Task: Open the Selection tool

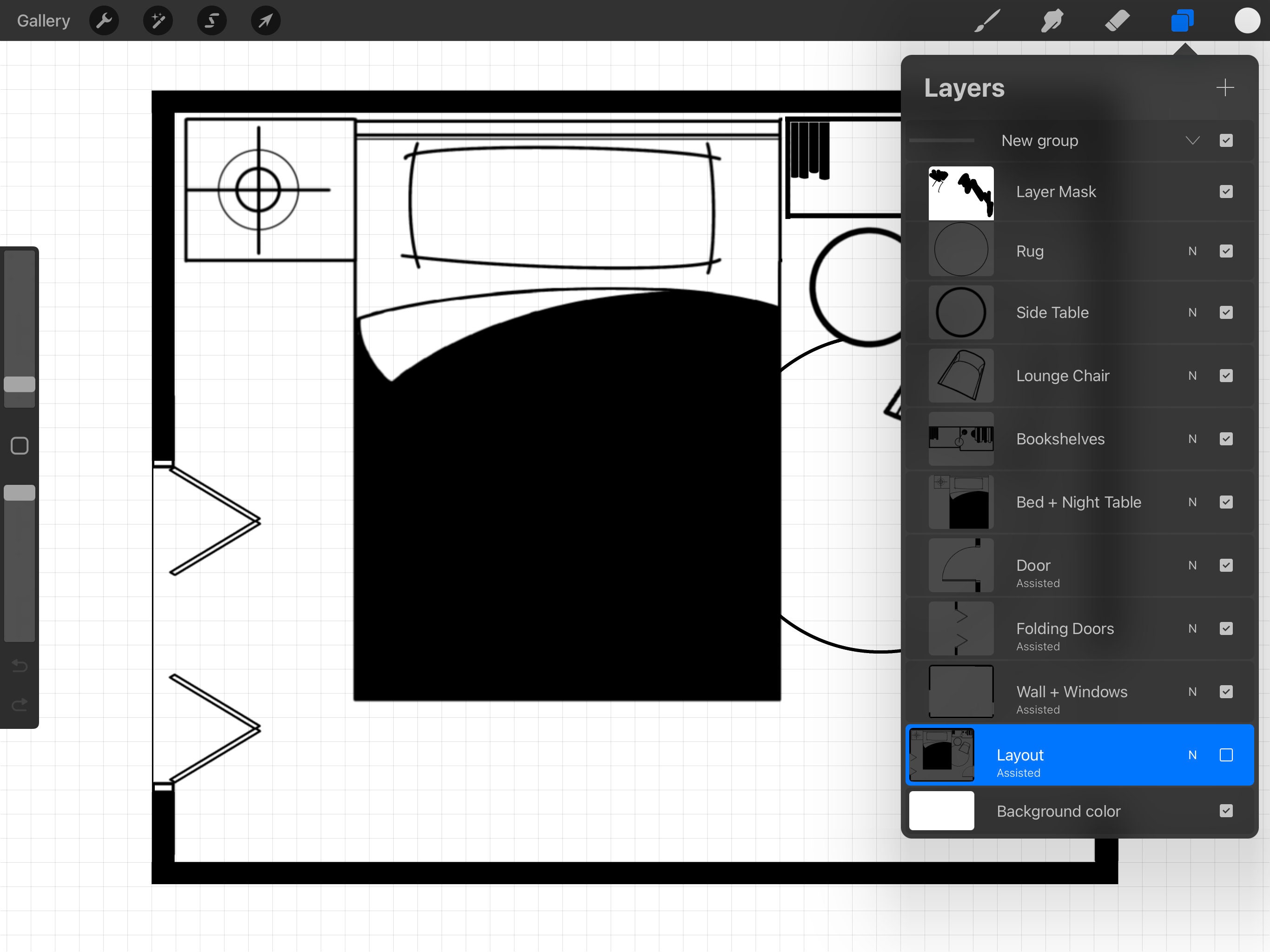Action: coord(212,20)
